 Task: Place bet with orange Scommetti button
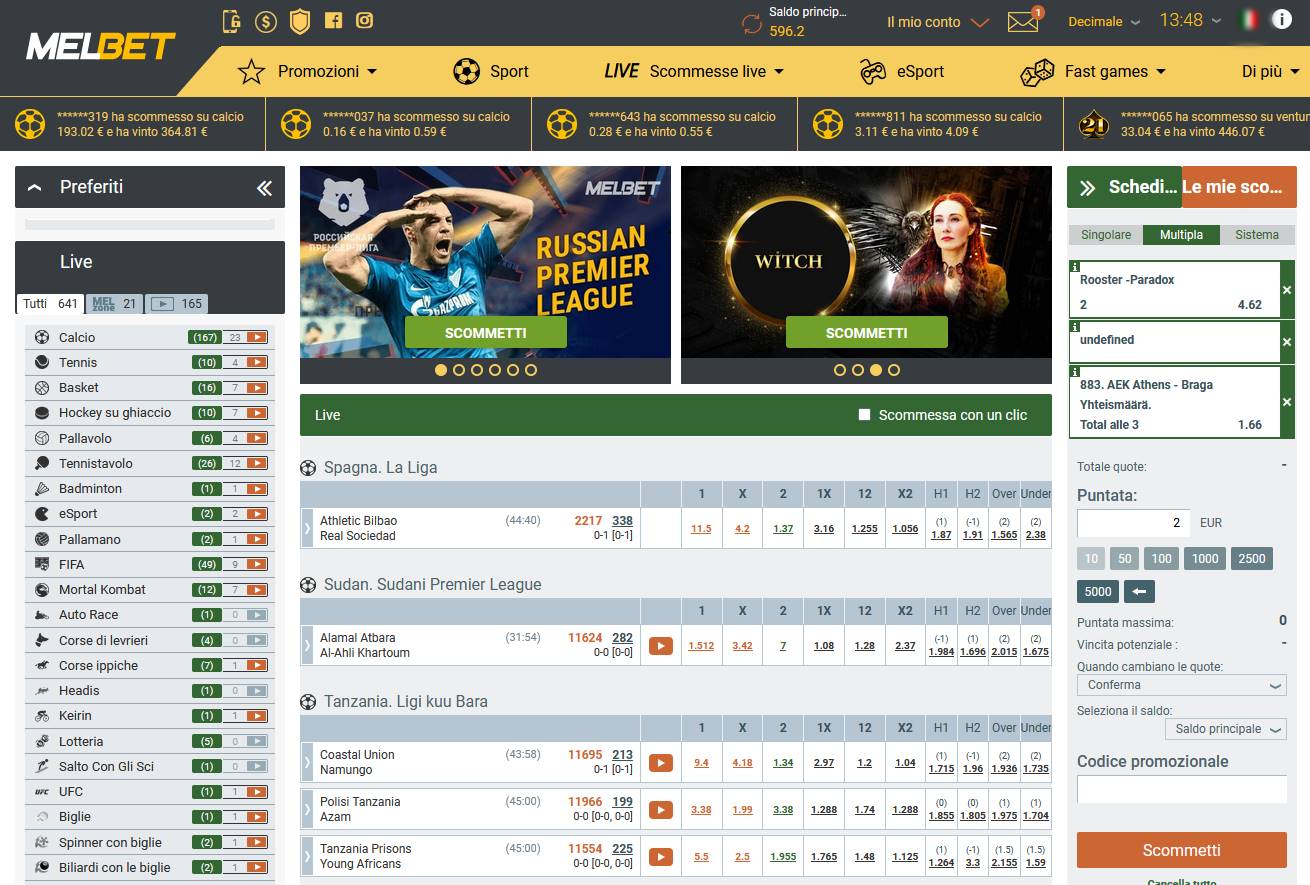[1182, 850]
